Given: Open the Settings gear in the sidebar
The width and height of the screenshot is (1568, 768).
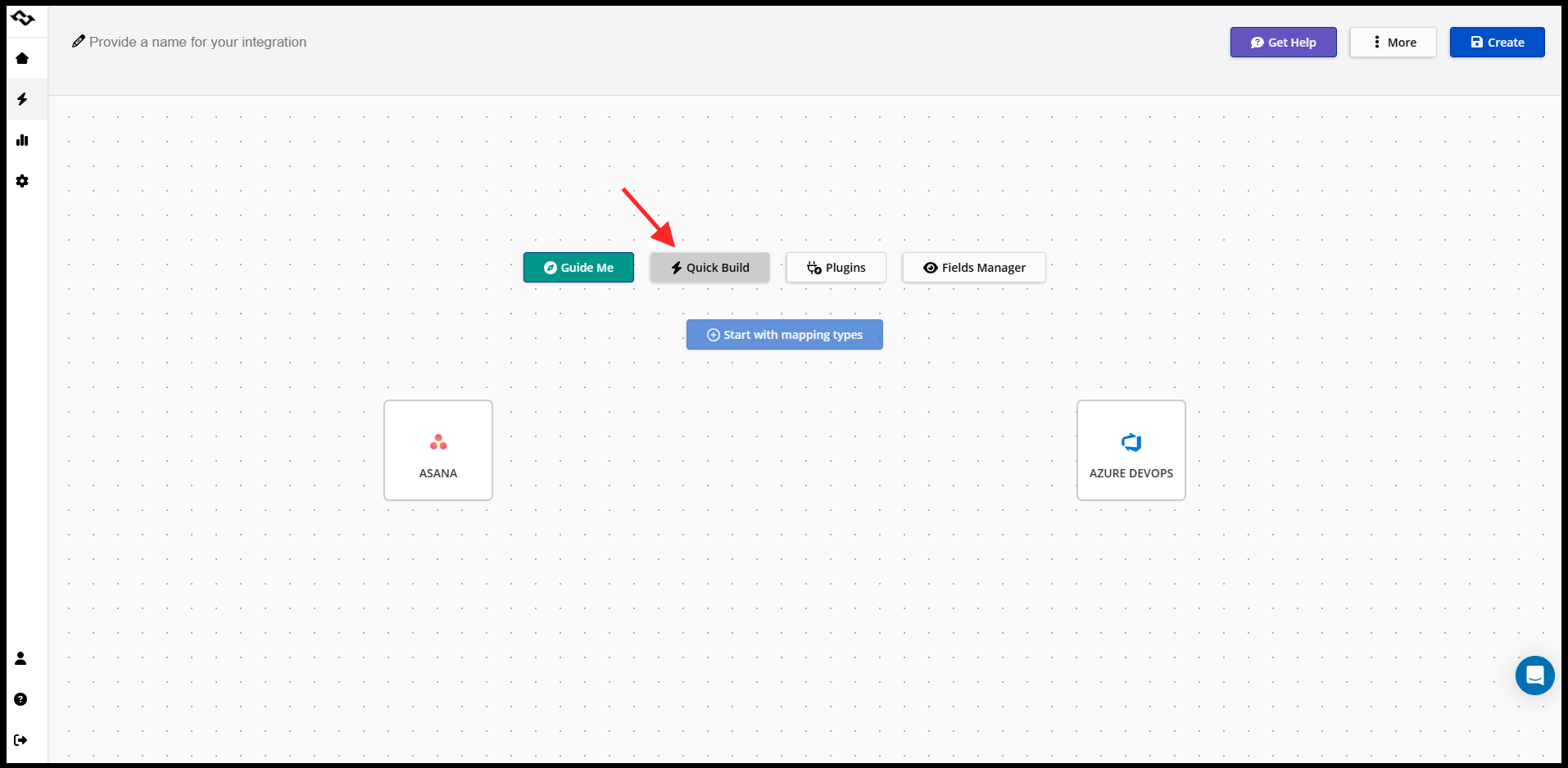Looking at the screenshot, I should click(x=22, y=181).
